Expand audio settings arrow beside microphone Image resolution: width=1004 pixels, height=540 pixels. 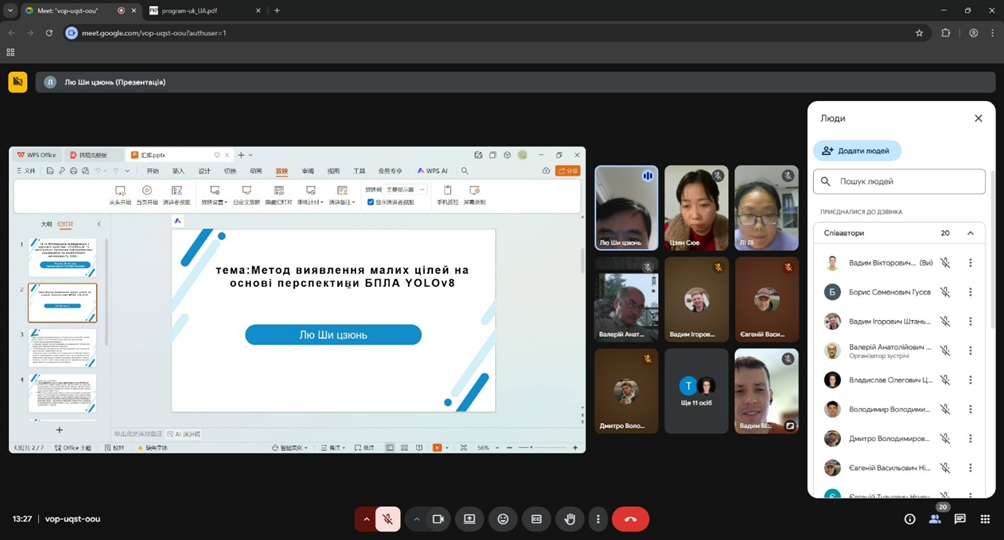(366, 519)
